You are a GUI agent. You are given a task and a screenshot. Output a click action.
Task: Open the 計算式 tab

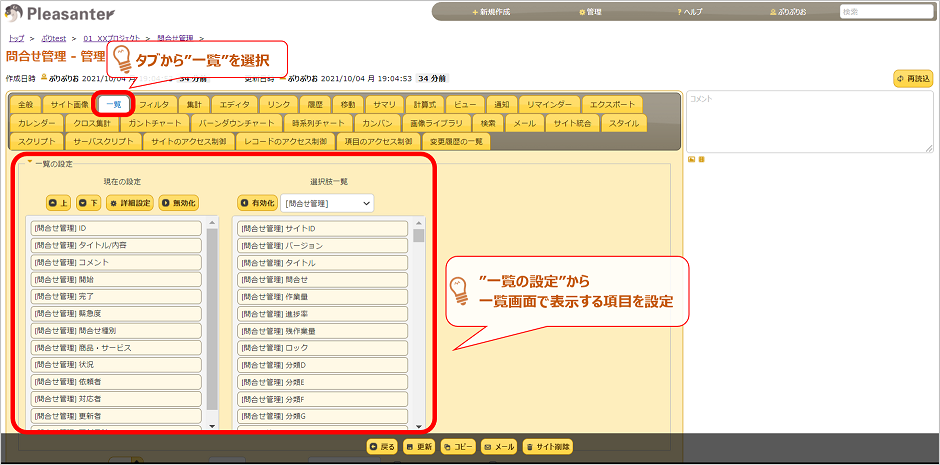[425, 104]
